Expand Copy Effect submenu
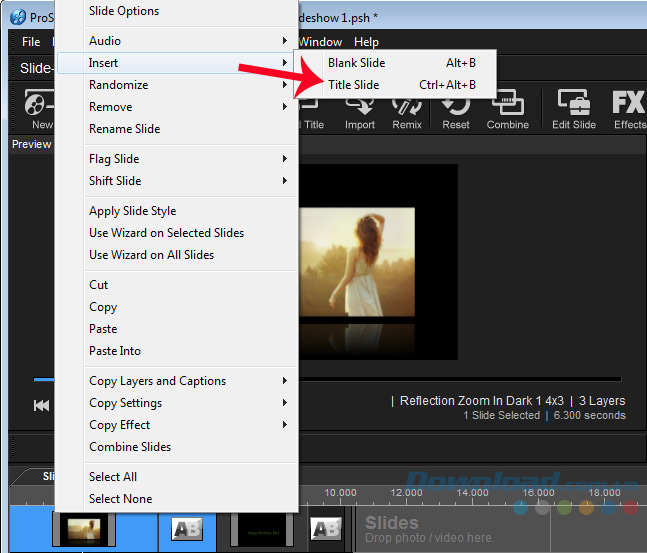647x553 pixels. (177, 425)
